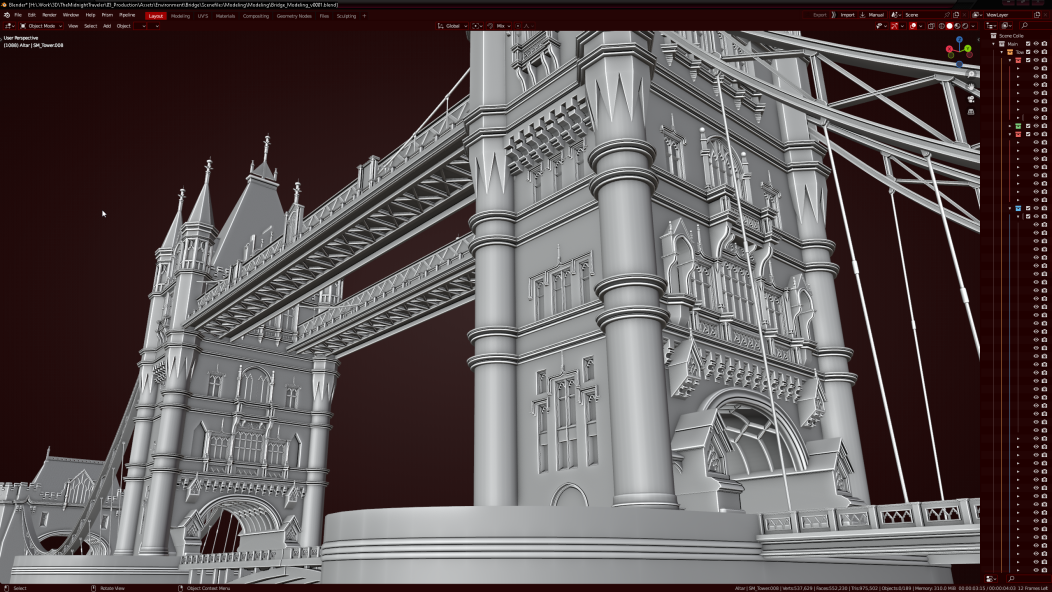Toggle camera view with the camera gizmo

(971, 99)
